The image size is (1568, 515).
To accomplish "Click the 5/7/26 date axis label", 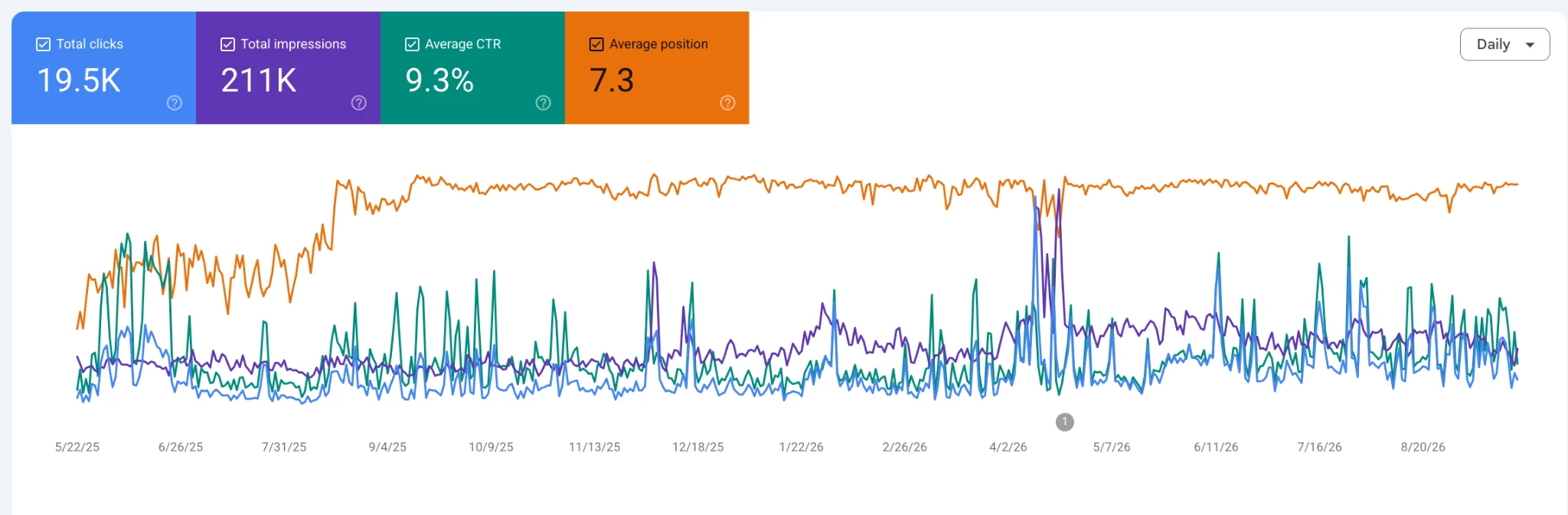I will pos(1112,447).
